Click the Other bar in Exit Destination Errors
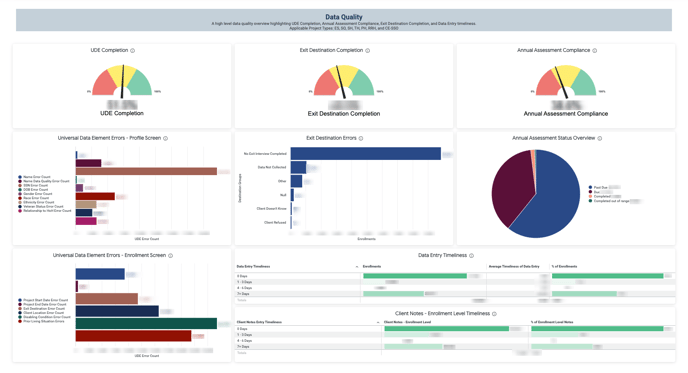 296,181
